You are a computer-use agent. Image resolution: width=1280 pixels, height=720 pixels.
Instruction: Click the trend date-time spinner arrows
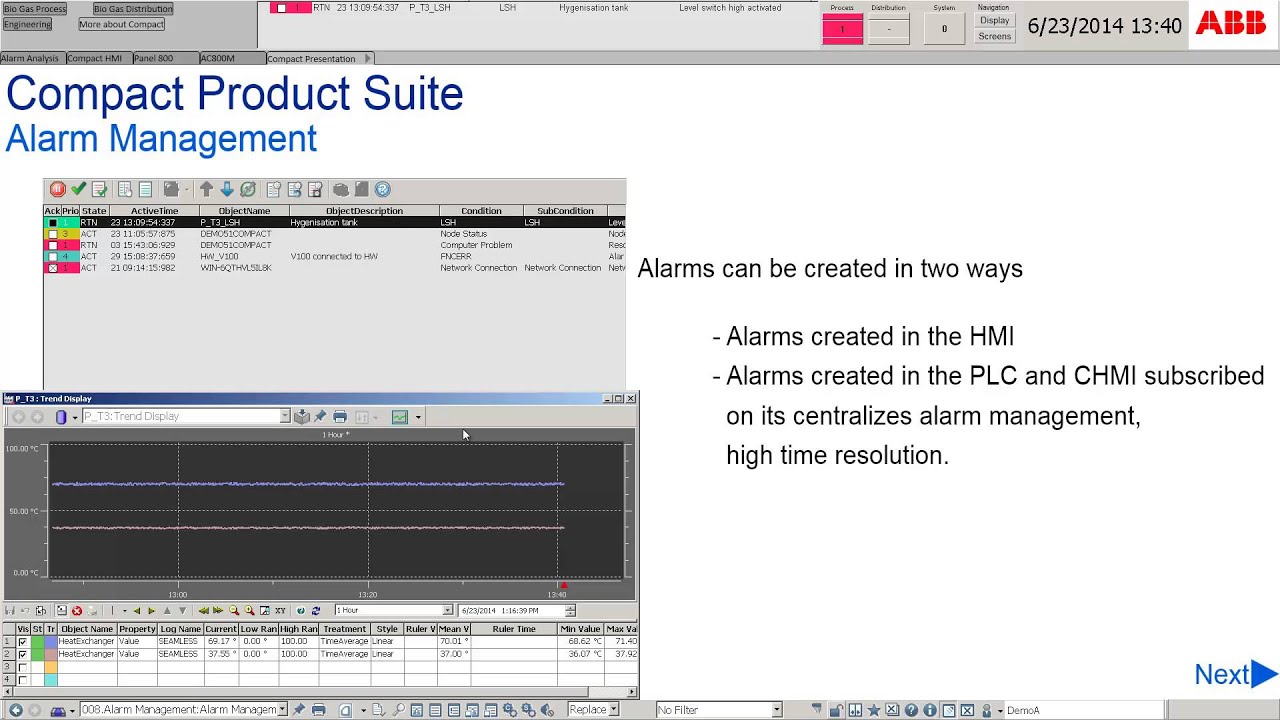tap(570, 610)
